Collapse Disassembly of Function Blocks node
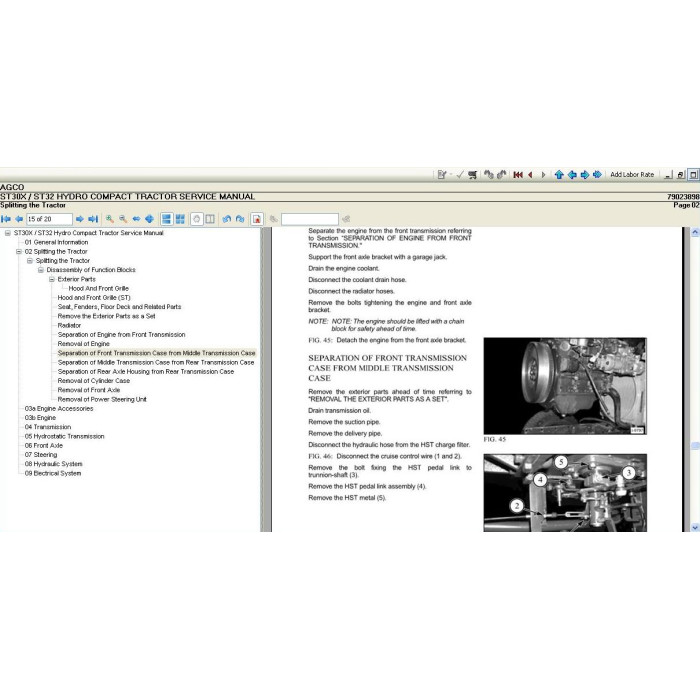 pos(41,270)
